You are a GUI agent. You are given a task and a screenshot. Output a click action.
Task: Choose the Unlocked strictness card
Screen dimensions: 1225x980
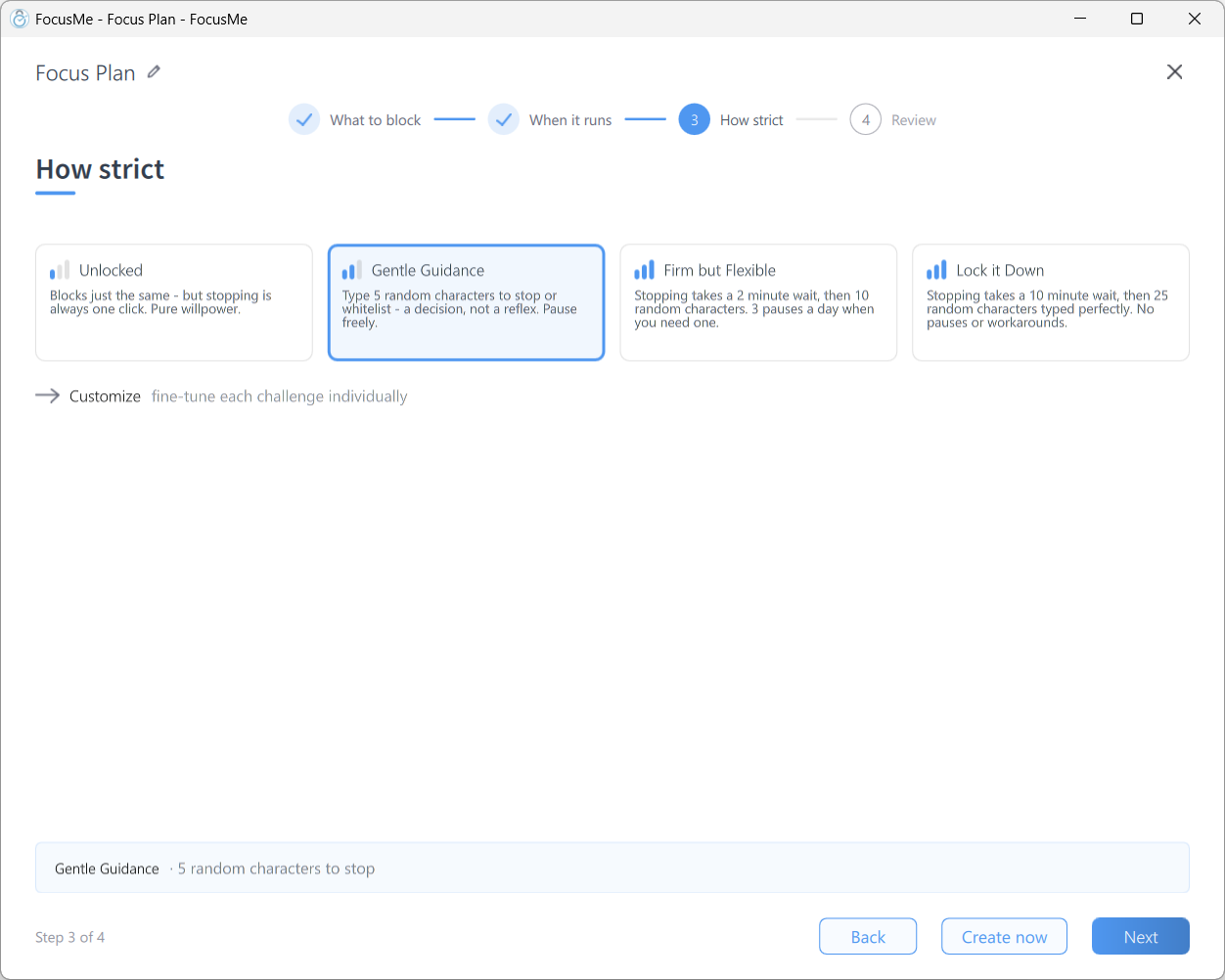click(x=174, y=302)
